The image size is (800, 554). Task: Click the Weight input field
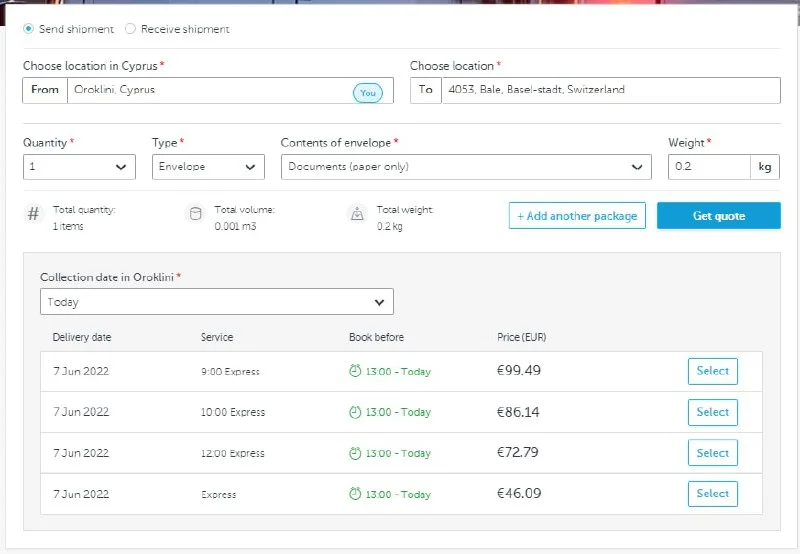(708, 167)
